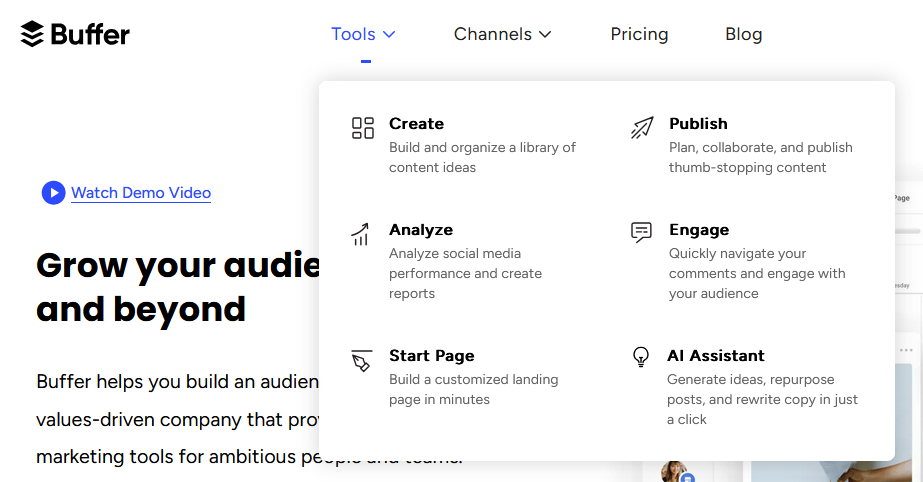Viewport: 923px width, 482px height.
Task: Click the Start Page pen icon
Action: [x=361, y=360]
